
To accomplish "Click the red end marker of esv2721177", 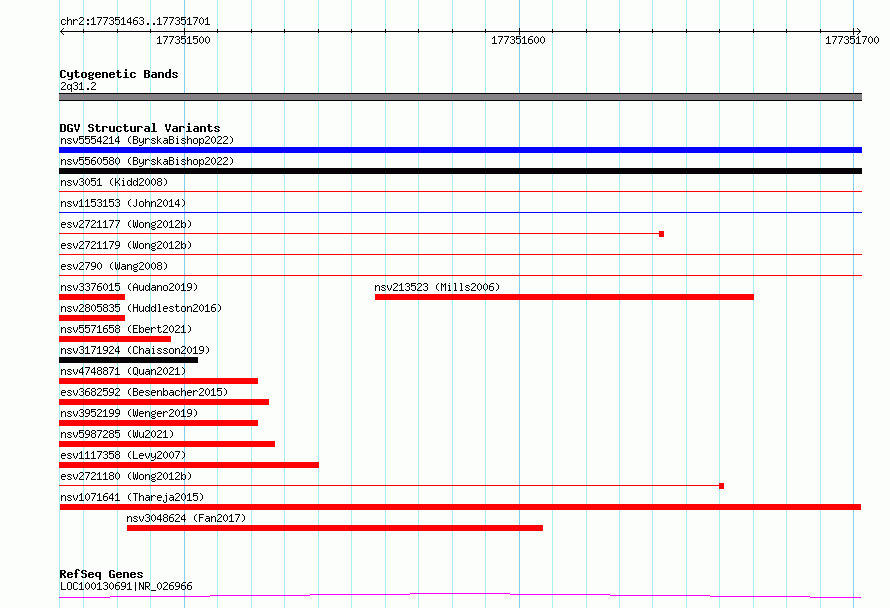I will (x=661, y=234).
